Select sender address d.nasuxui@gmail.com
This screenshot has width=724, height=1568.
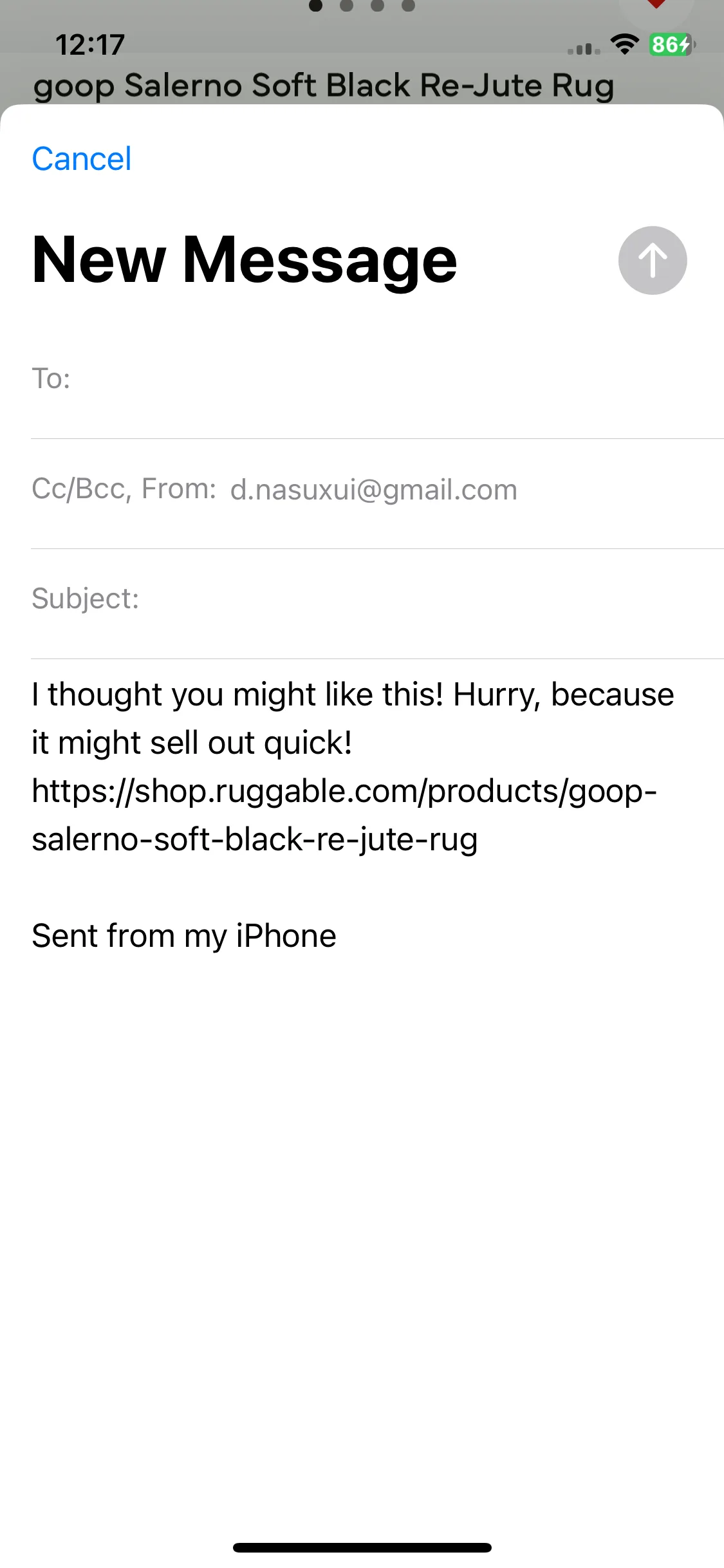(x=374, y=490)
